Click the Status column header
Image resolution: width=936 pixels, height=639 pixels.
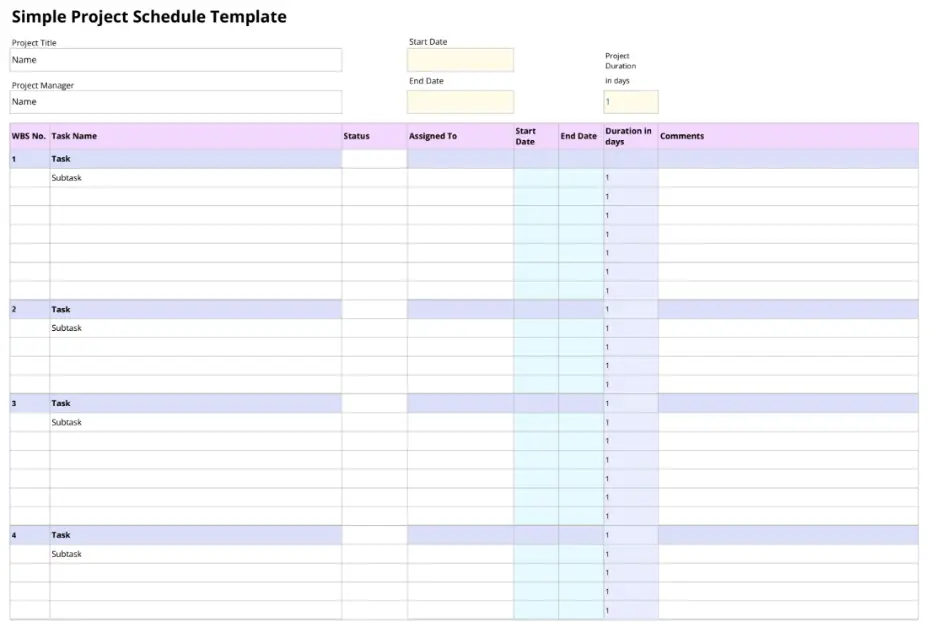(356, 135)
